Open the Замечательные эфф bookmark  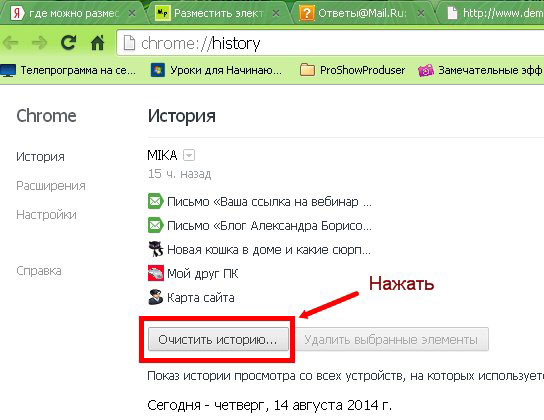[x=481, y=70]
